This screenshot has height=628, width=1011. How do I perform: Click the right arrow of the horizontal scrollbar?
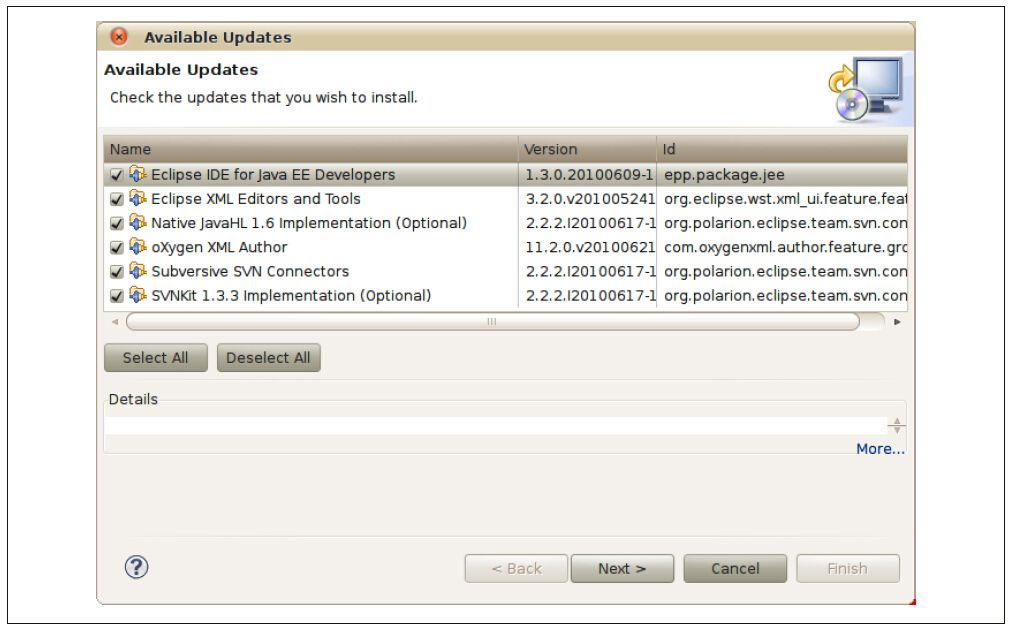pyautogui.click(x=897, y=321)
